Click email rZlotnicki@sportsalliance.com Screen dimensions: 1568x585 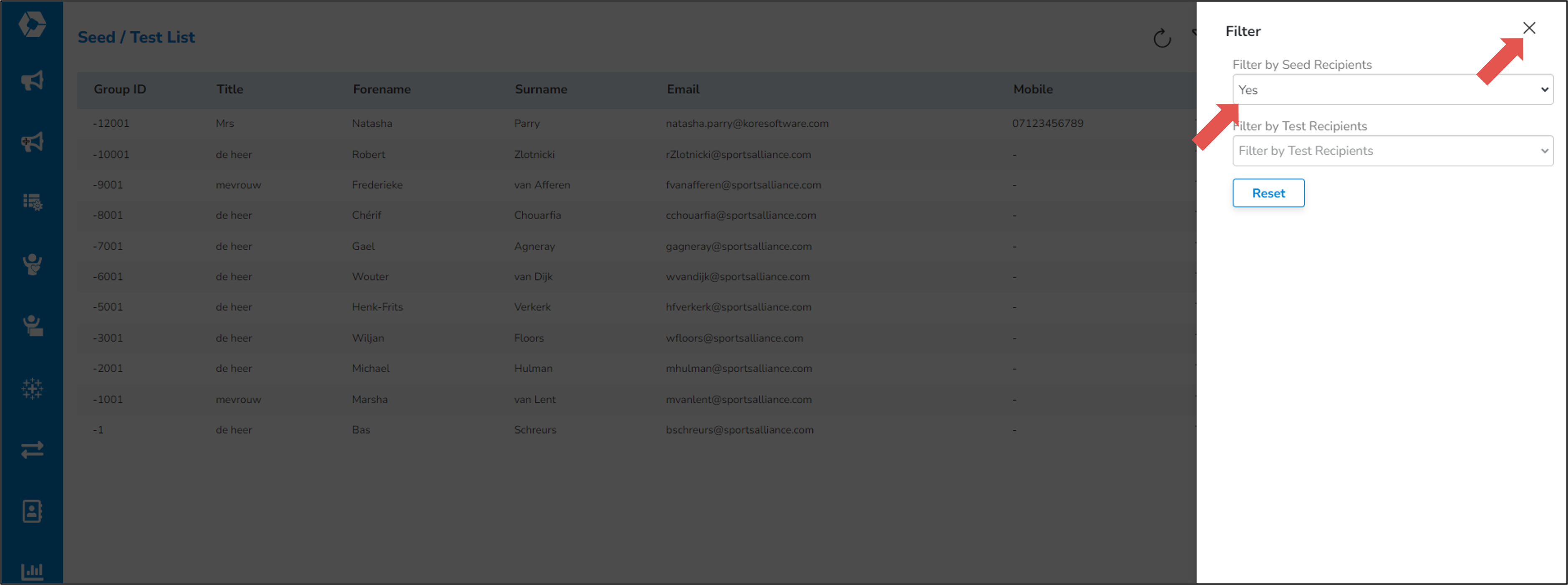[x=739, y=154]
